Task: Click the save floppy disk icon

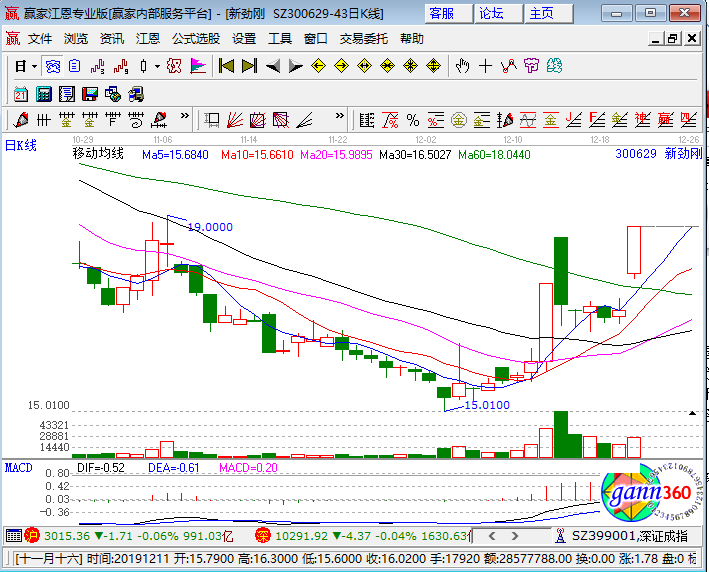Action: pos(90,94)
